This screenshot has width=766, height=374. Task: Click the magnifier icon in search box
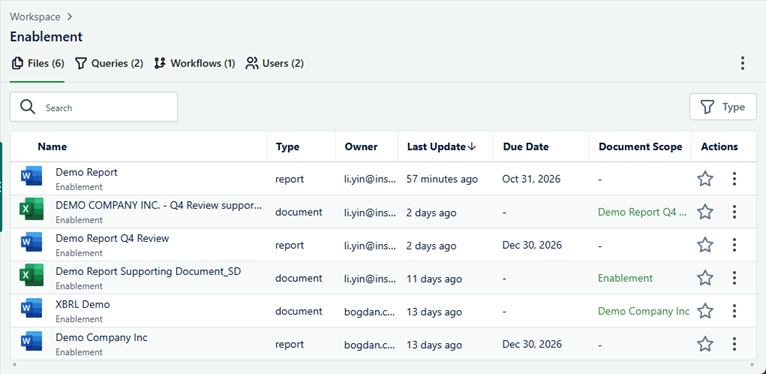[28, 107]
